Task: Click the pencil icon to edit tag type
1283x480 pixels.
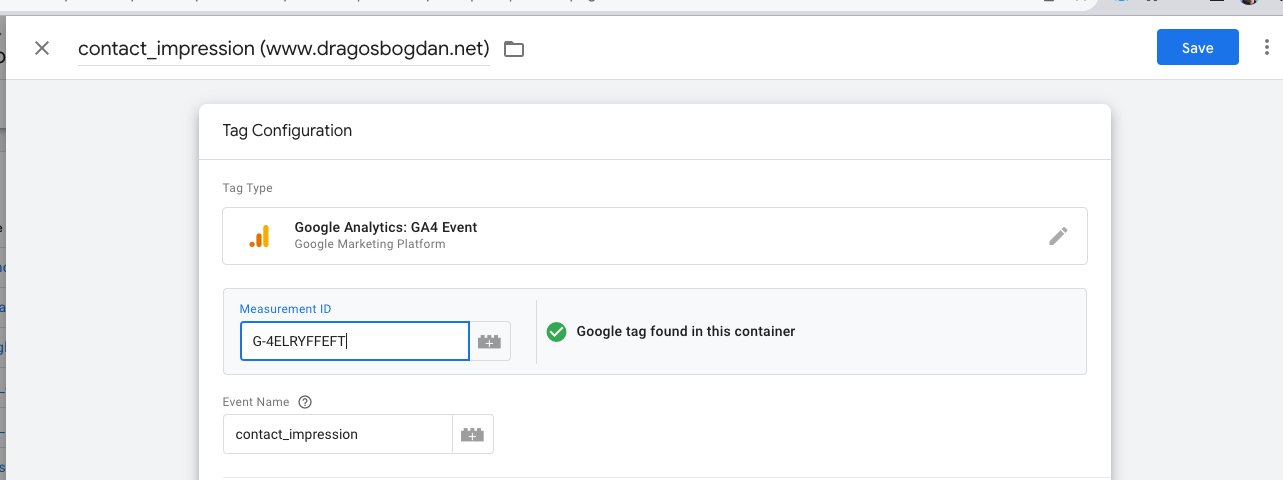Action: coord(1058,236)
